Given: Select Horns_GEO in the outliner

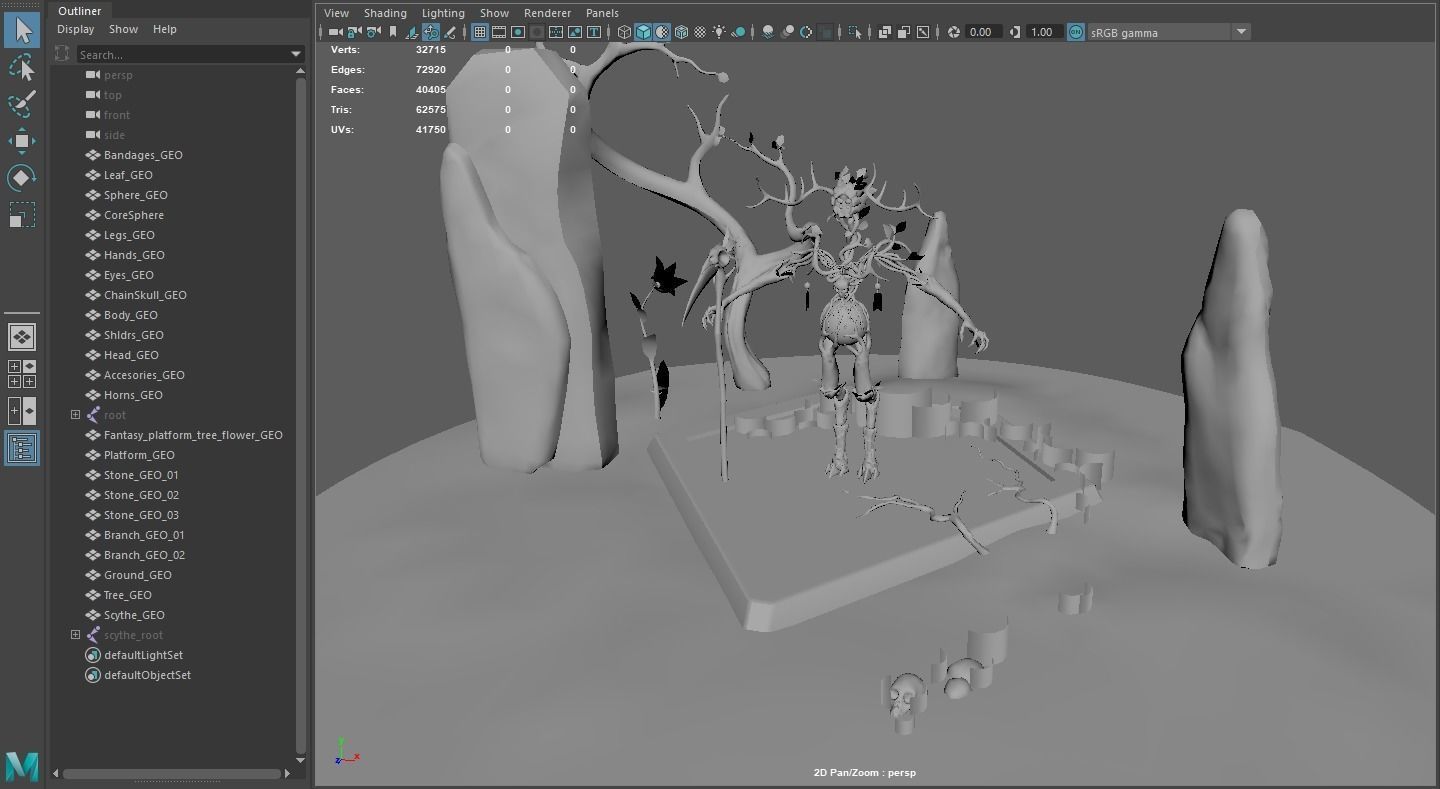Looking at the screenshot, I should [133, 395].
